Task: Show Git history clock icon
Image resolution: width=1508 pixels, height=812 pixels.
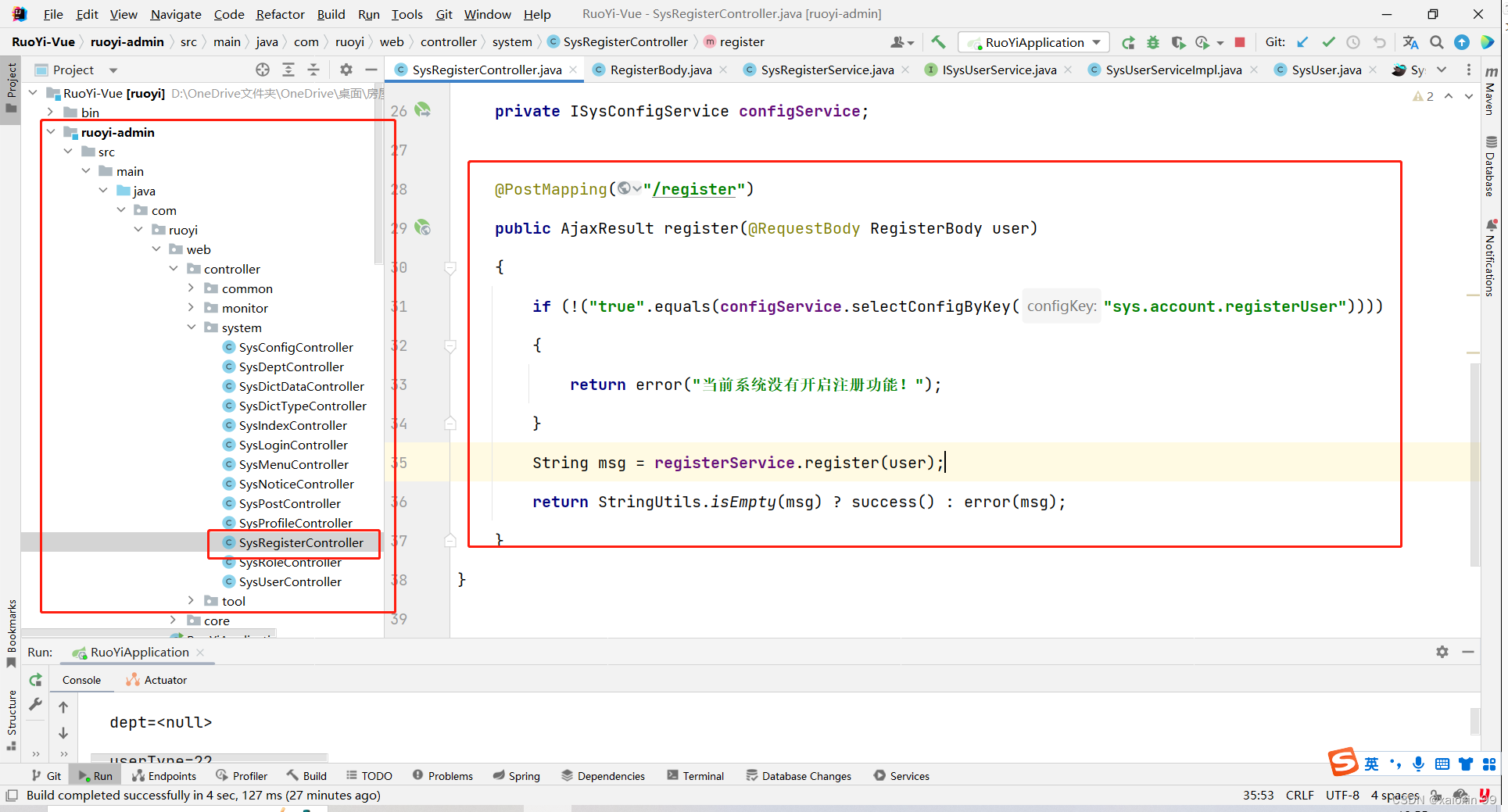Action: (x=1353, y=42)
